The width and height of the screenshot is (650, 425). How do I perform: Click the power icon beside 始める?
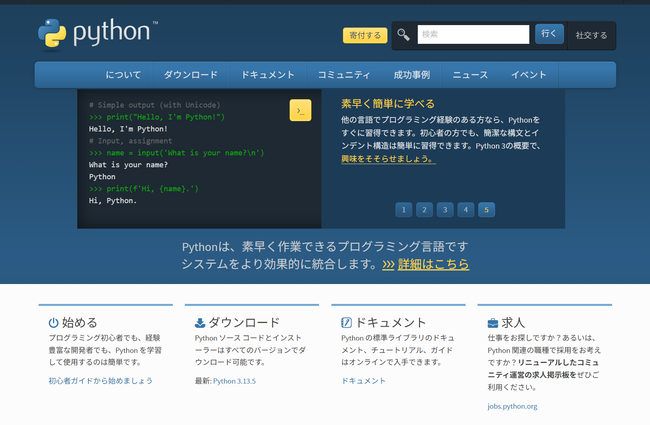point(53,323)
